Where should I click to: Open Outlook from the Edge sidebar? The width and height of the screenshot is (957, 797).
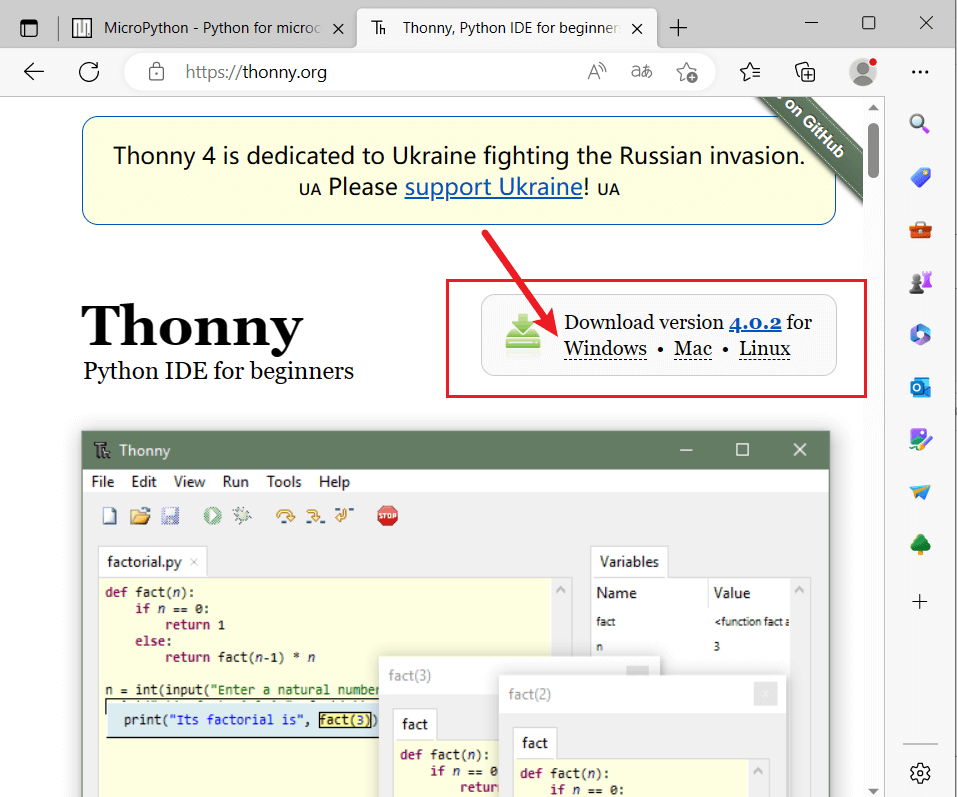click(920, 387)
